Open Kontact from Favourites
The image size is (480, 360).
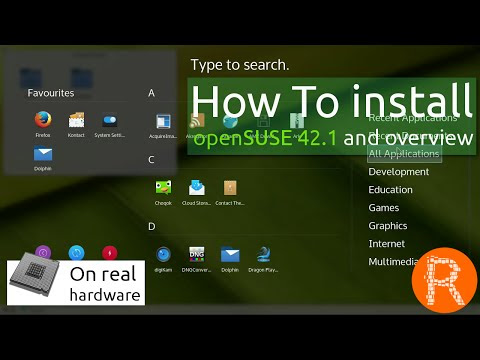click(76, 124)
